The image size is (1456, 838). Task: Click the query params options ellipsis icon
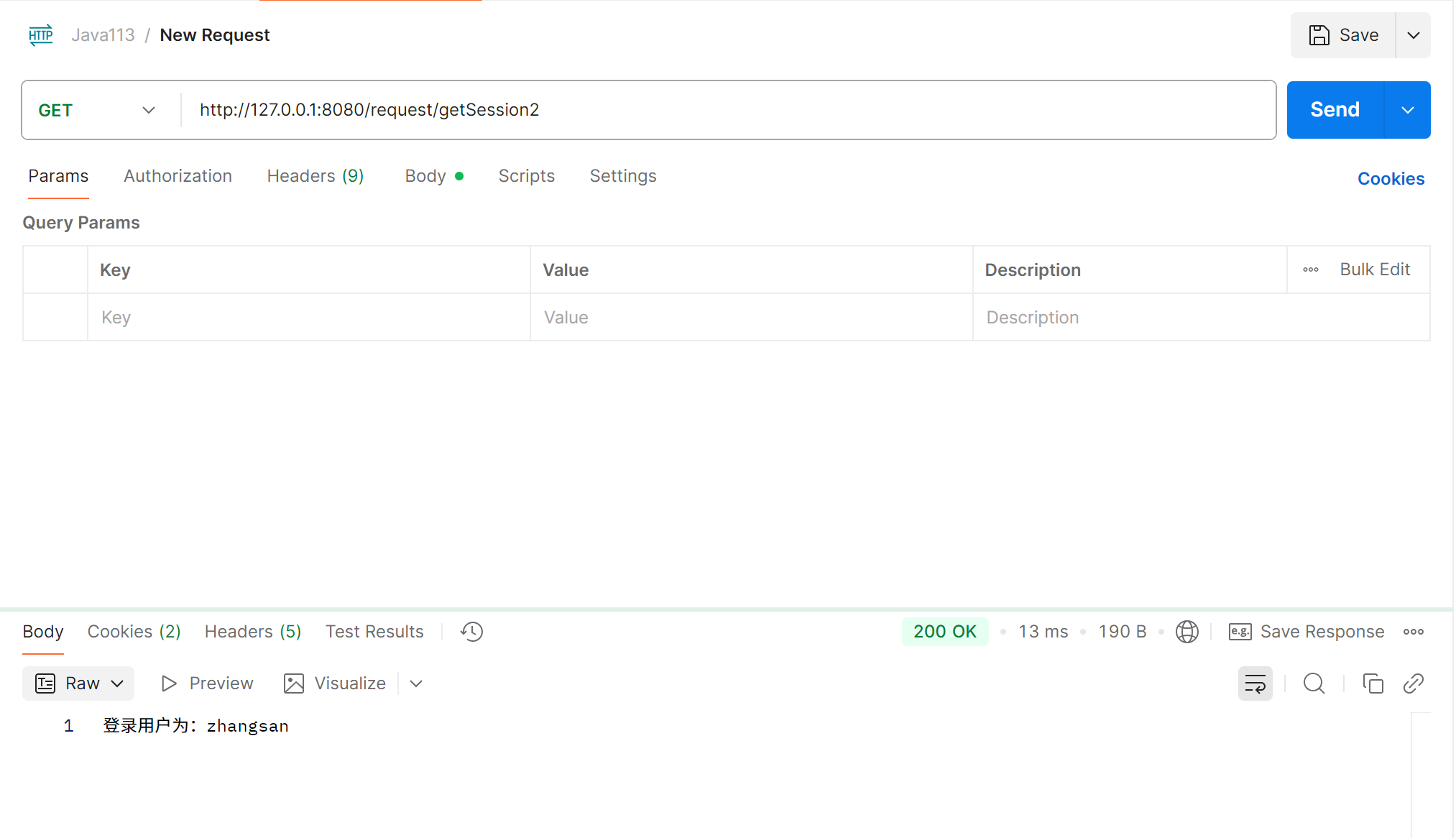1310,270
